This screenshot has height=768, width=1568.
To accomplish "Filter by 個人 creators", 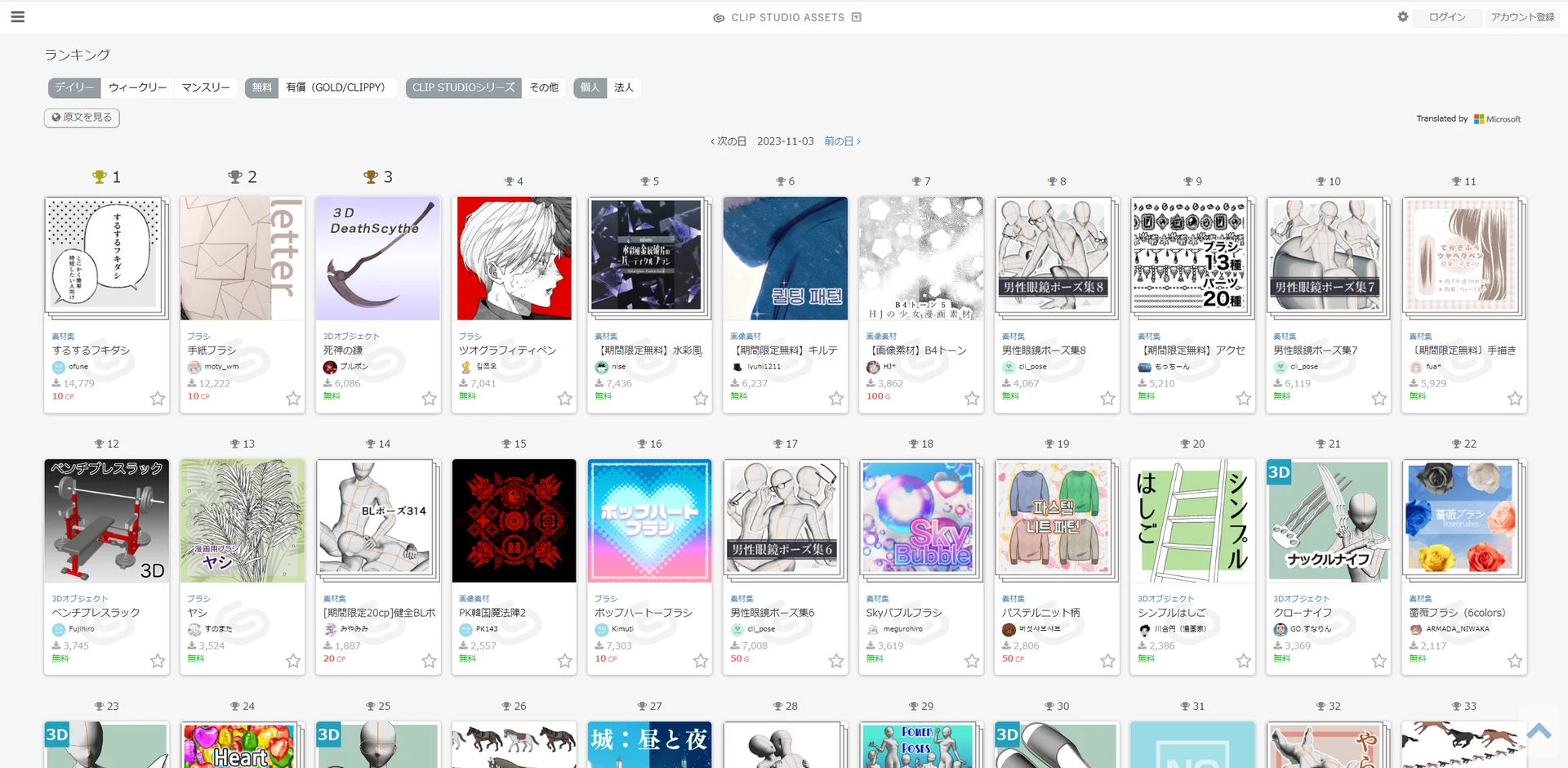I will pos(590,87).
